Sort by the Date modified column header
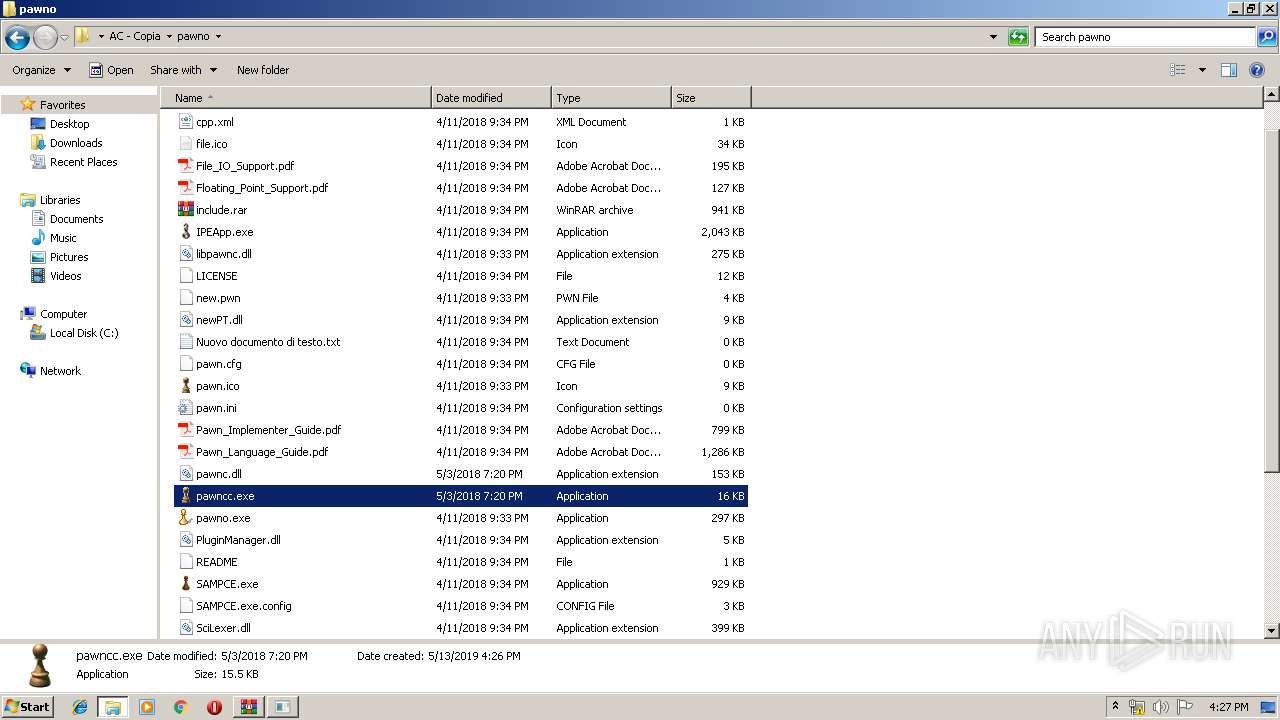This screenshot has width=1280, height=720. pos(491,98)
